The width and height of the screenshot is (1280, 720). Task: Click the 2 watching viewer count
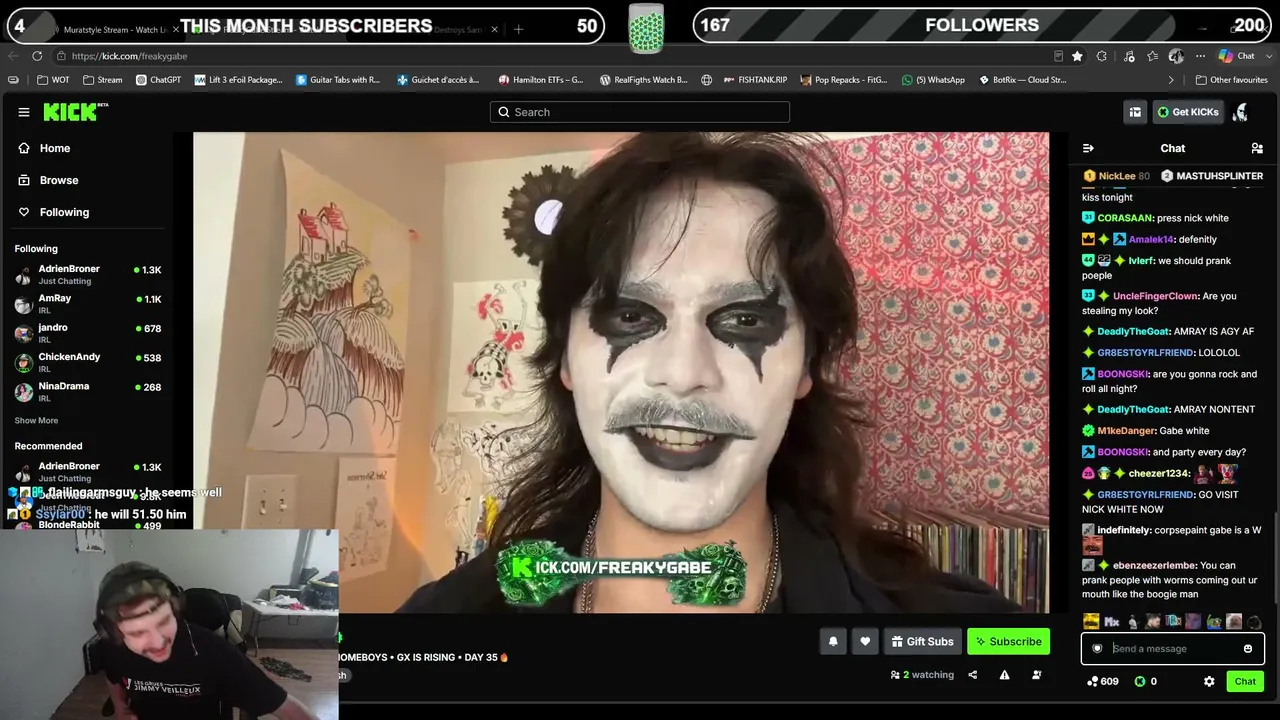coord(922,675)
